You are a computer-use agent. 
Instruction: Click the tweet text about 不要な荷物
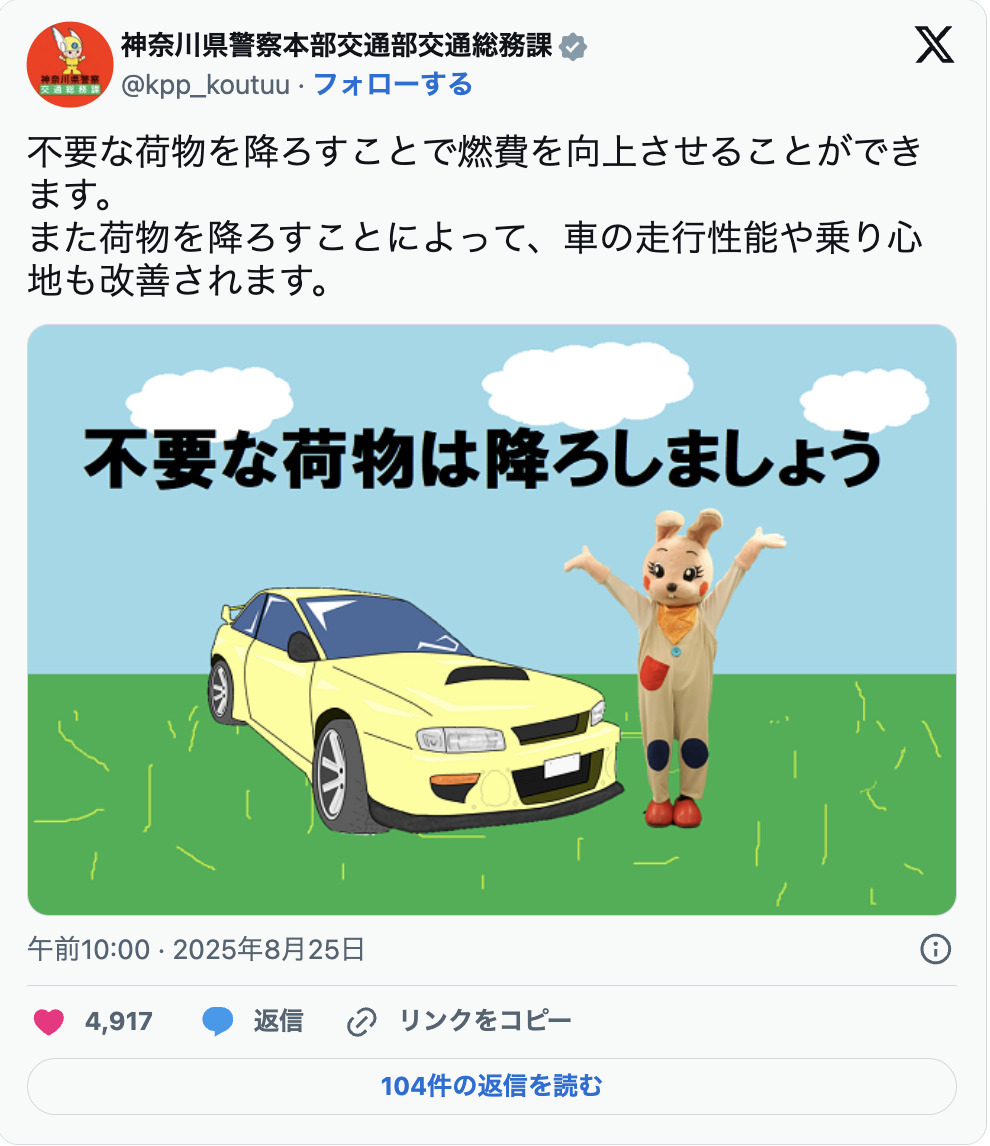[x=475, y=216]
